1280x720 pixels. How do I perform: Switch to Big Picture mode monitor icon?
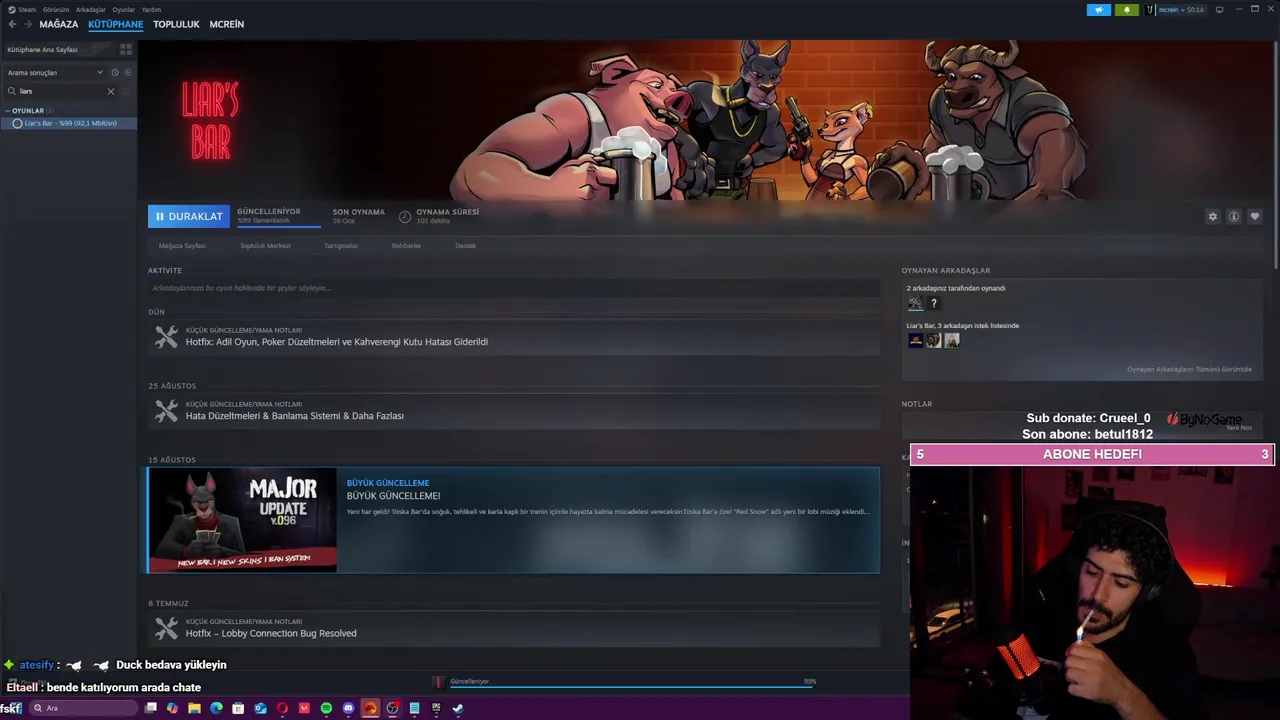1219,10
